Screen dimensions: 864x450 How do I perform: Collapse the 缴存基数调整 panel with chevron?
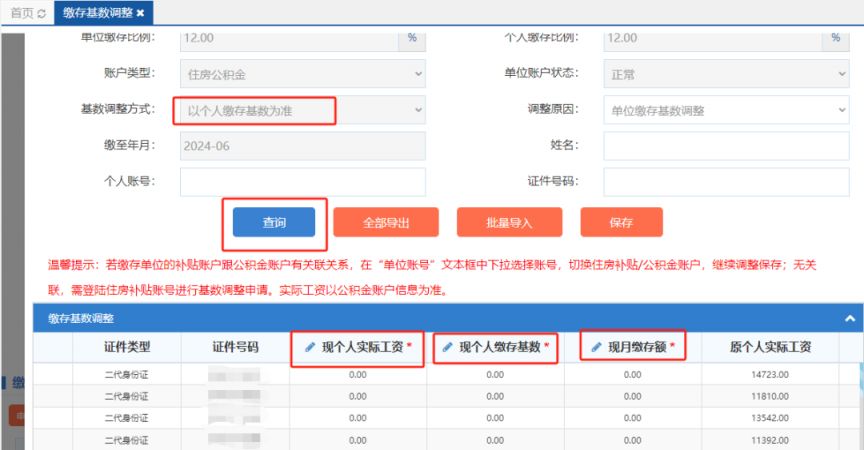tap(850, 319)
